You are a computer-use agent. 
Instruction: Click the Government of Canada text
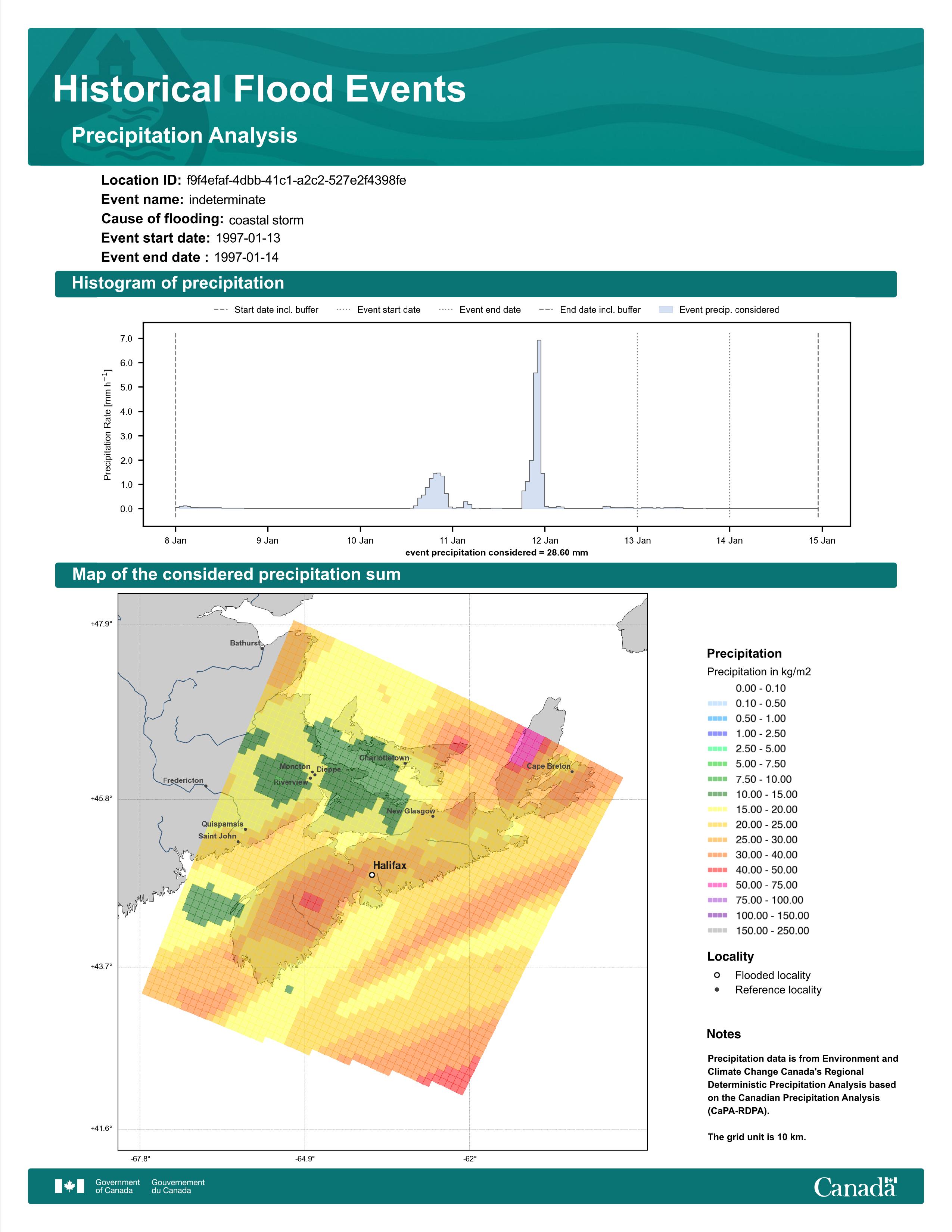tap(117, 1186)
